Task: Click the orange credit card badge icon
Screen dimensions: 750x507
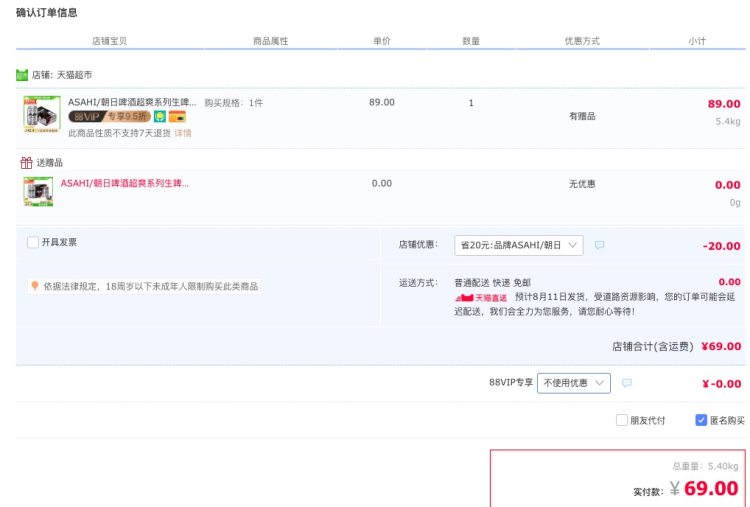Action: [177, 116]
